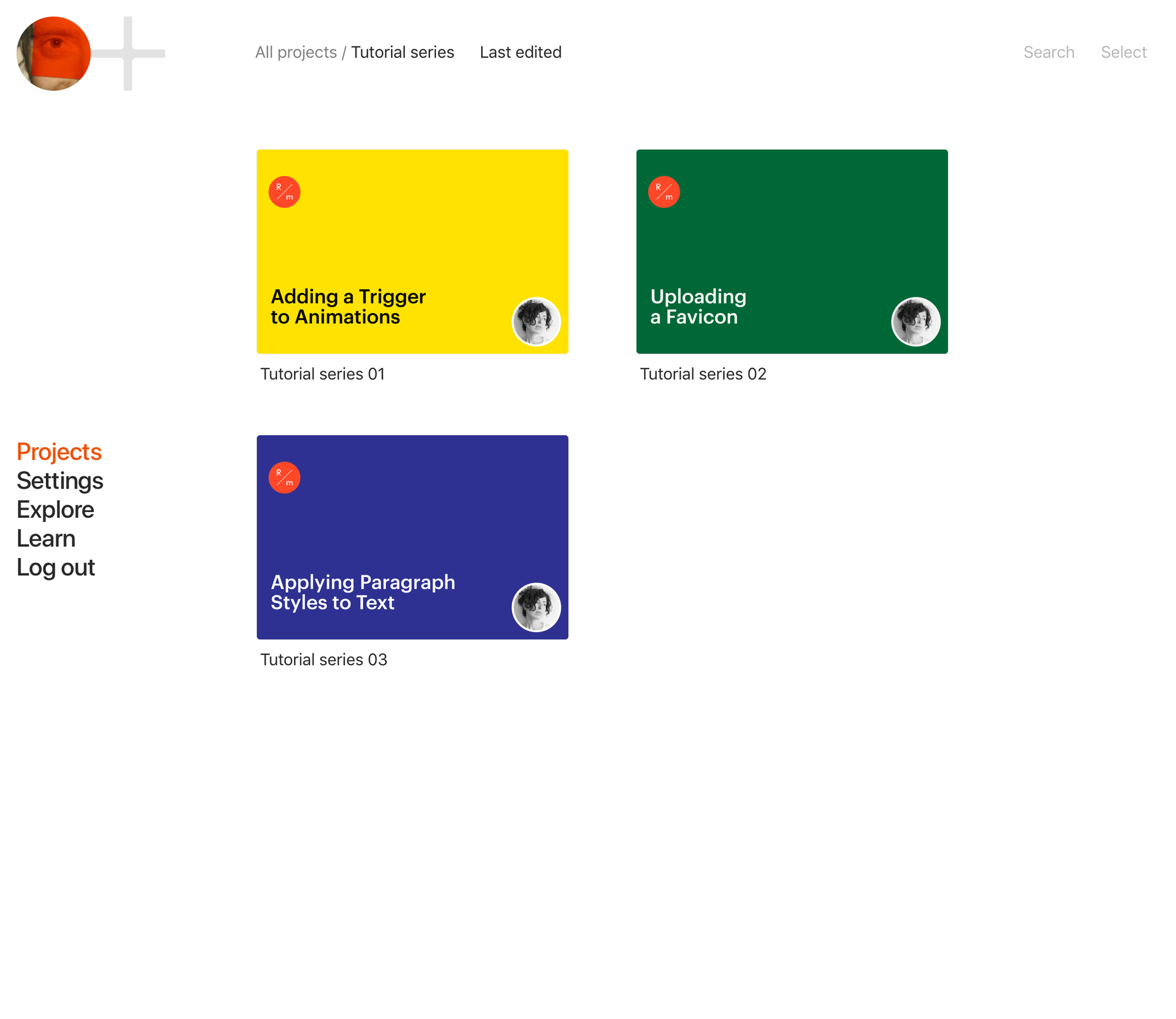Click the Tutorial series 01 title
This screenshot has width=1176, height=1019.
tap(323, 374)
